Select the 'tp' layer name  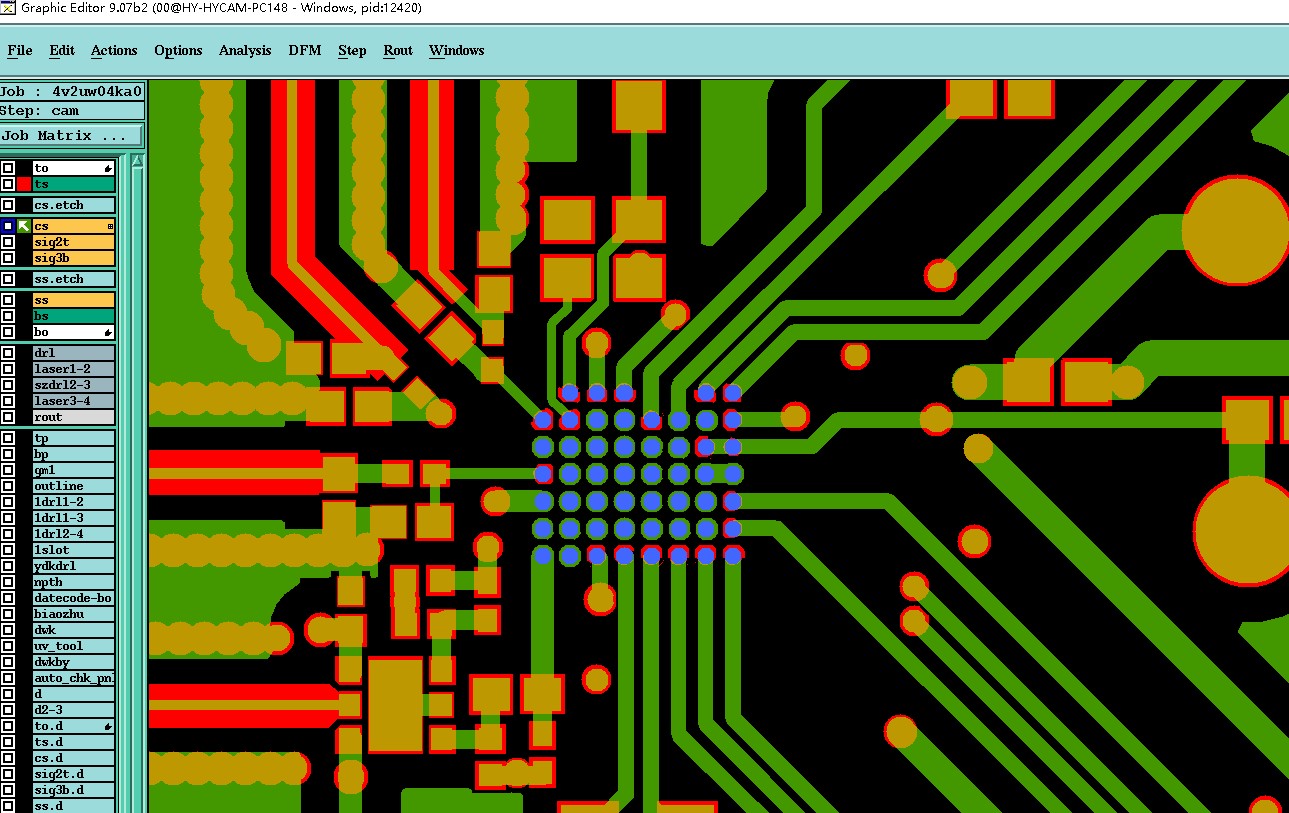click(74, 438)
